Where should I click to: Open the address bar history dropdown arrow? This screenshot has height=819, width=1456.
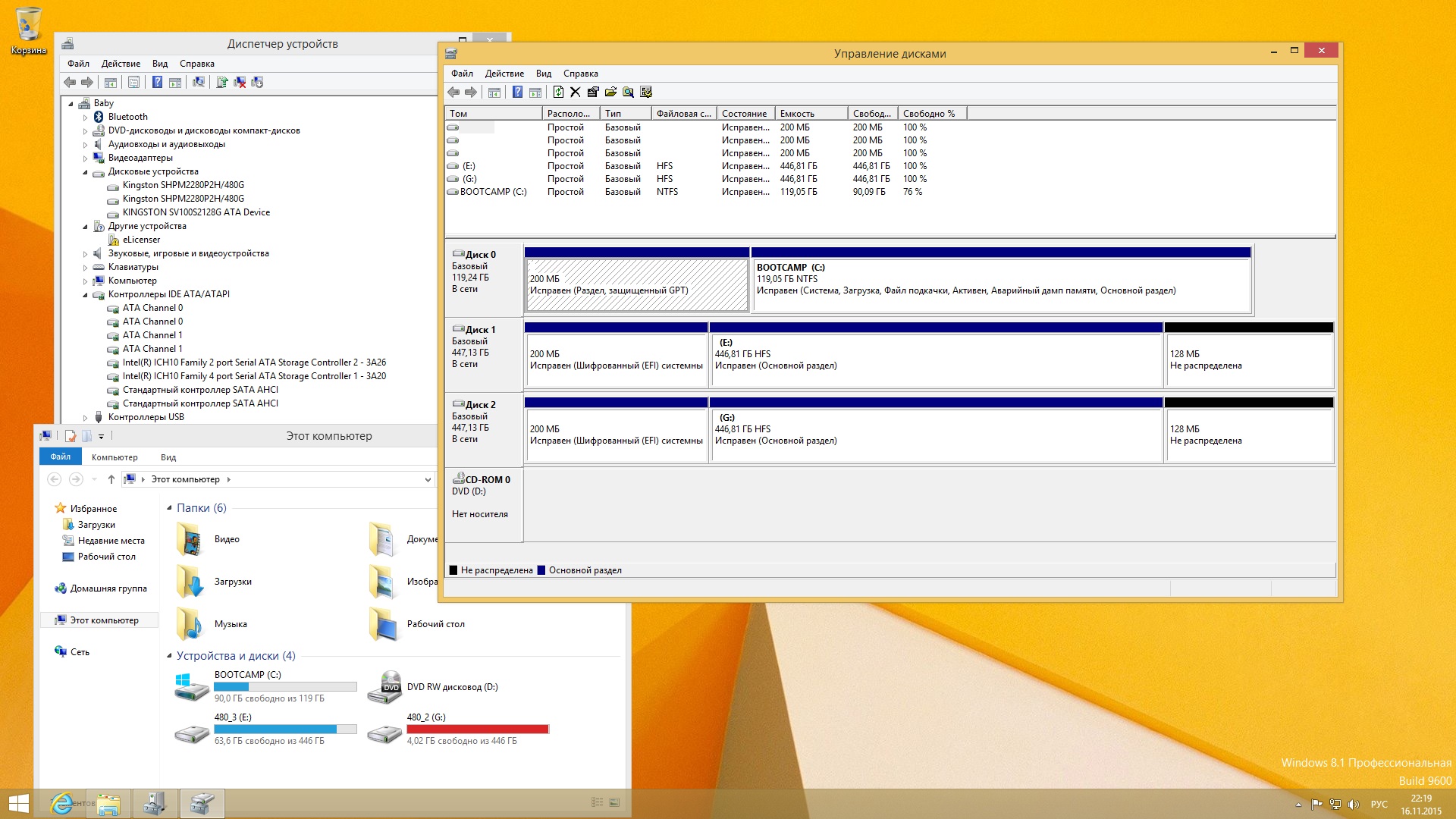tap(428, 479)
